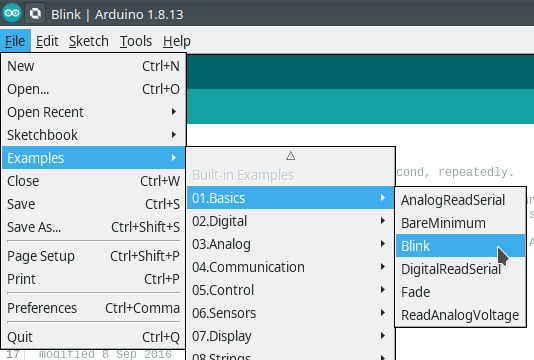The height and width of the screenshot is (360, 534).
Task: Open the Fade example sketch
Action: (460, 292)
